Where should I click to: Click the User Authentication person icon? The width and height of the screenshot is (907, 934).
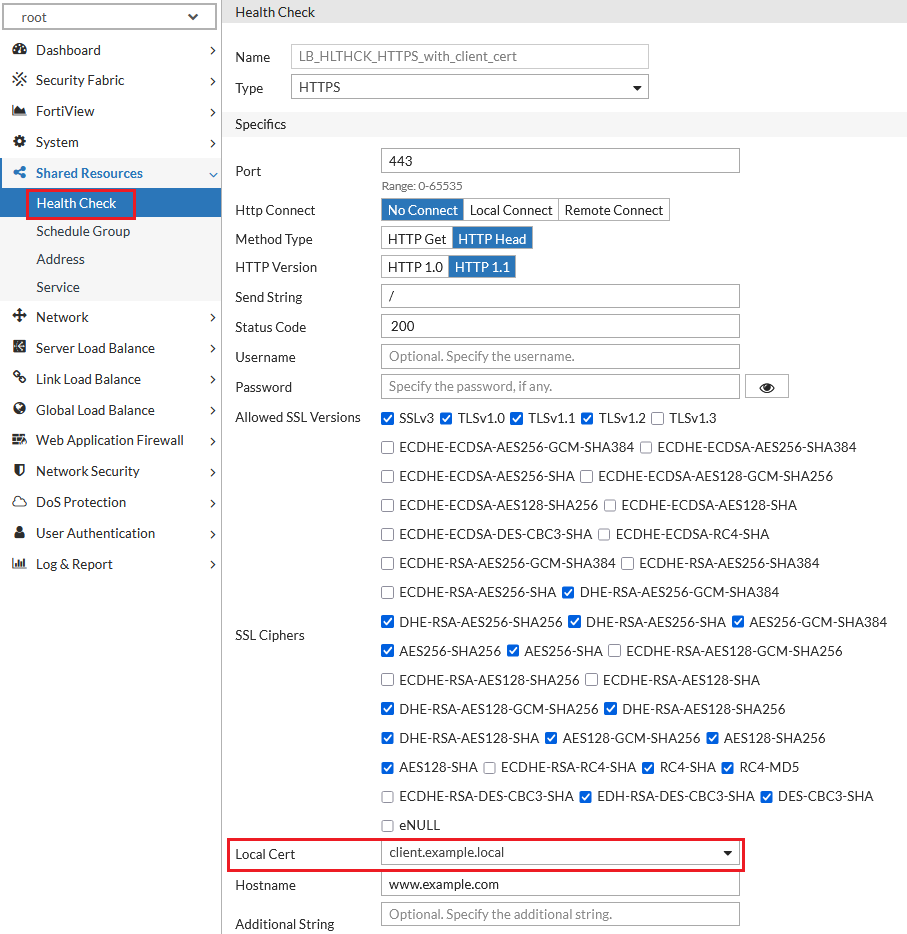pyautogui.click(x=20, y=533)
